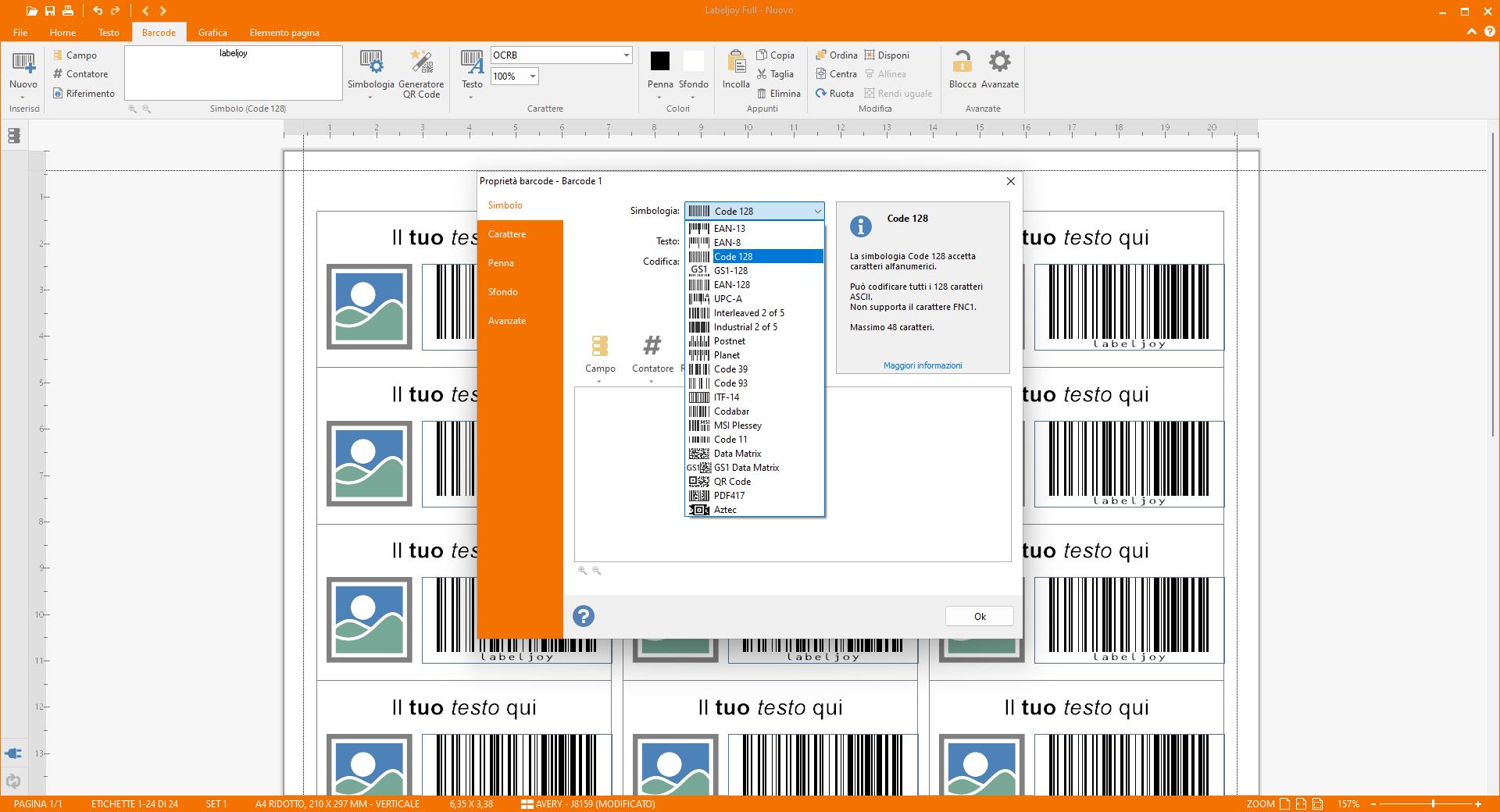Undo the last action
The width and height of the screenshot is (1500, 812).
(98, 11)
